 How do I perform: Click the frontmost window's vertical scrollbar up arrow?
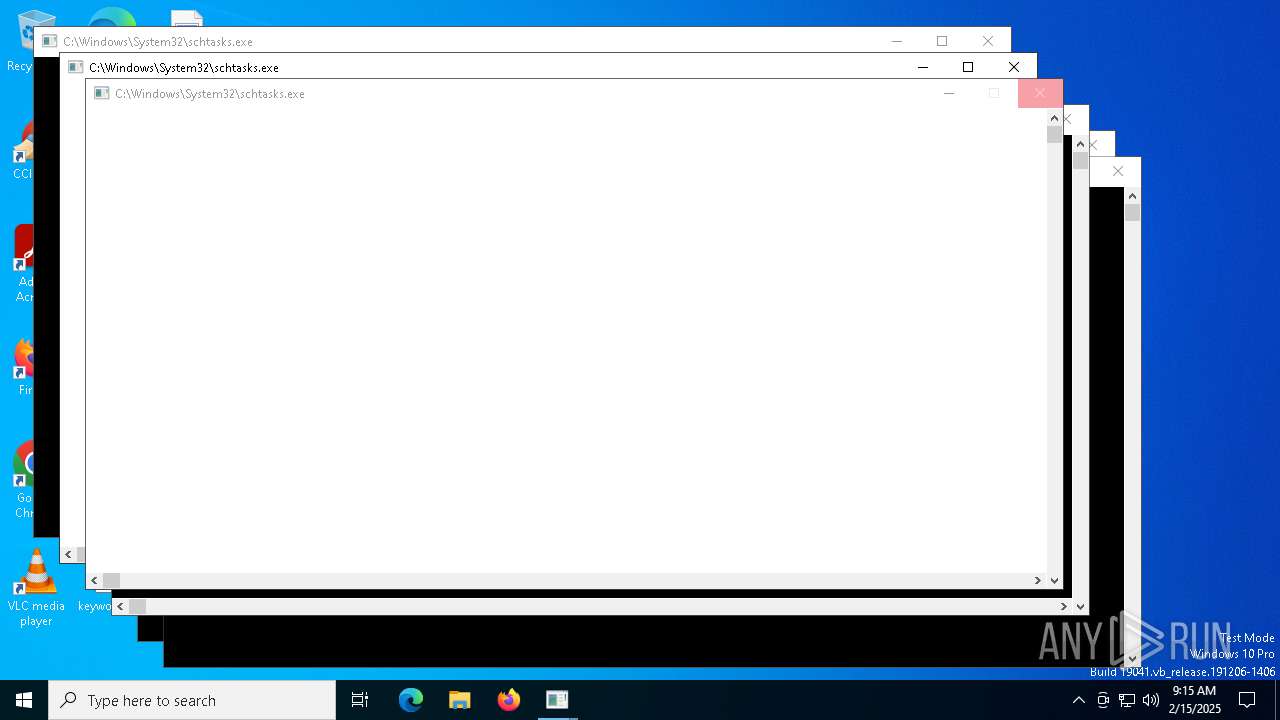point(1054,118)
